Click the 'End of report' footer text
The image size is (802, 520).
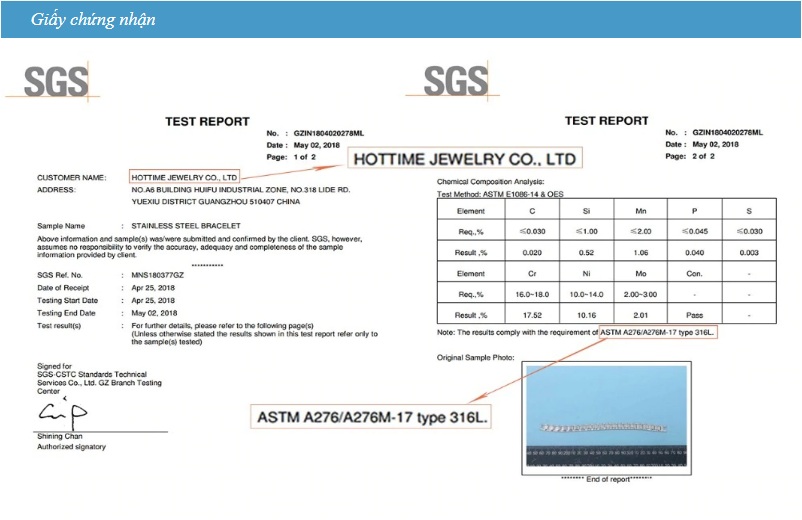click(x=607, y=479)
